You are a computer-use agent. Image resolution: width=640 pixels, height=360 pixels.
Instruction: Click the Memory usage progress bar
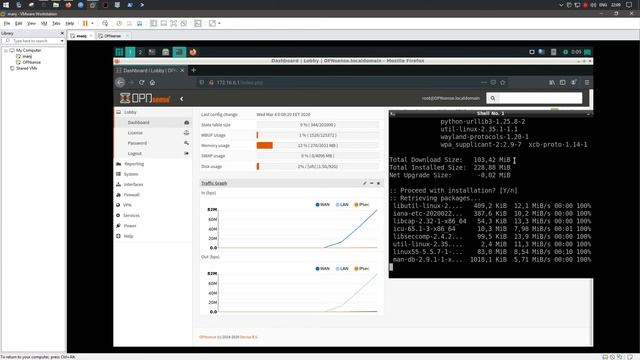point(318,145)
